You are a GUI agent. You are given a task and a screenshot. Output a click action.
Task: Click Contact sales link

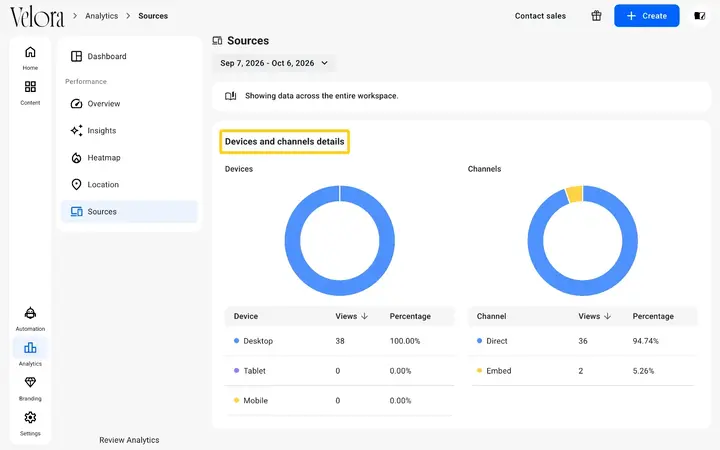[x=540, y=16]
